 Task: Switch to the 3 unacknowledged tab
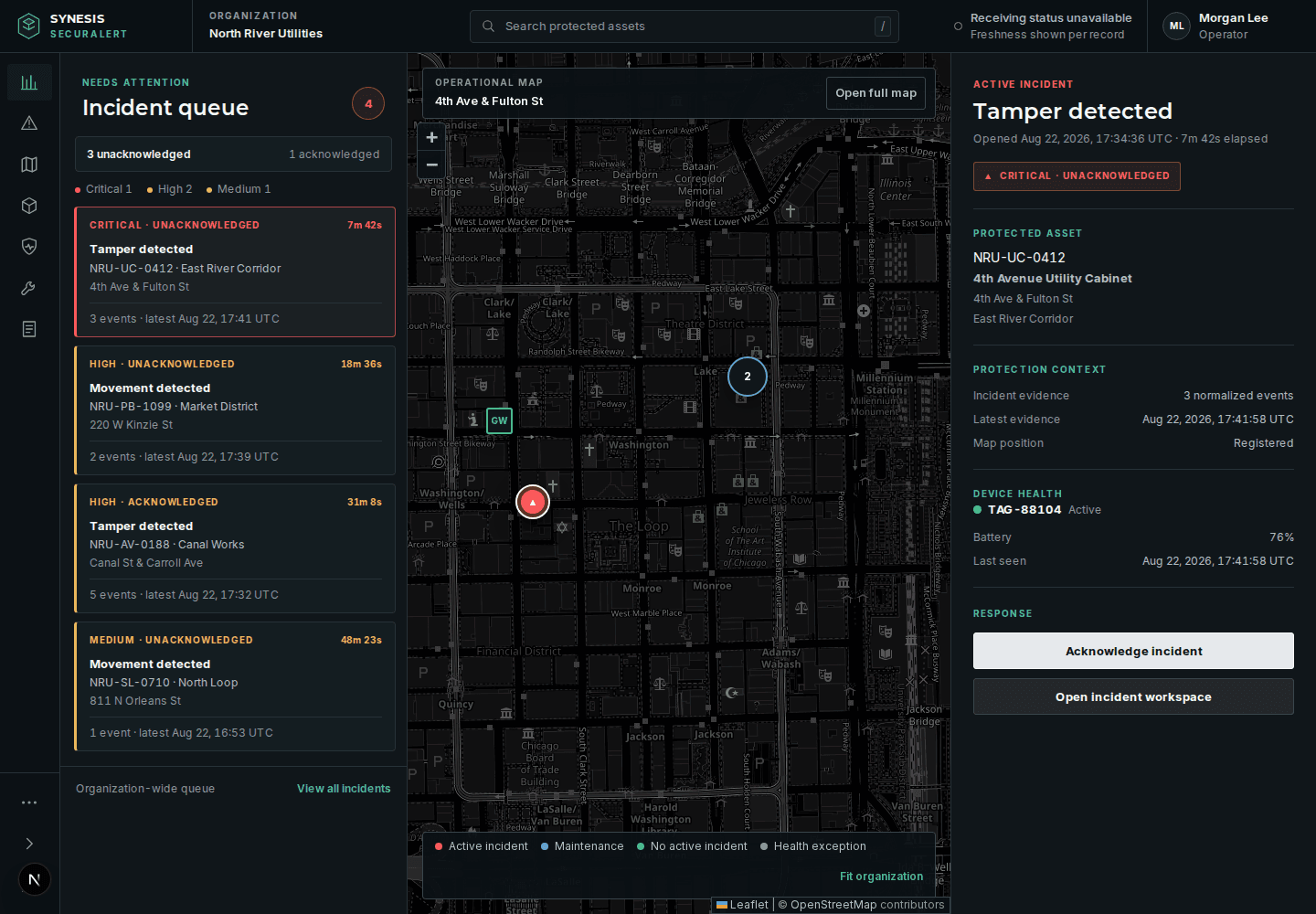point(139,154)
